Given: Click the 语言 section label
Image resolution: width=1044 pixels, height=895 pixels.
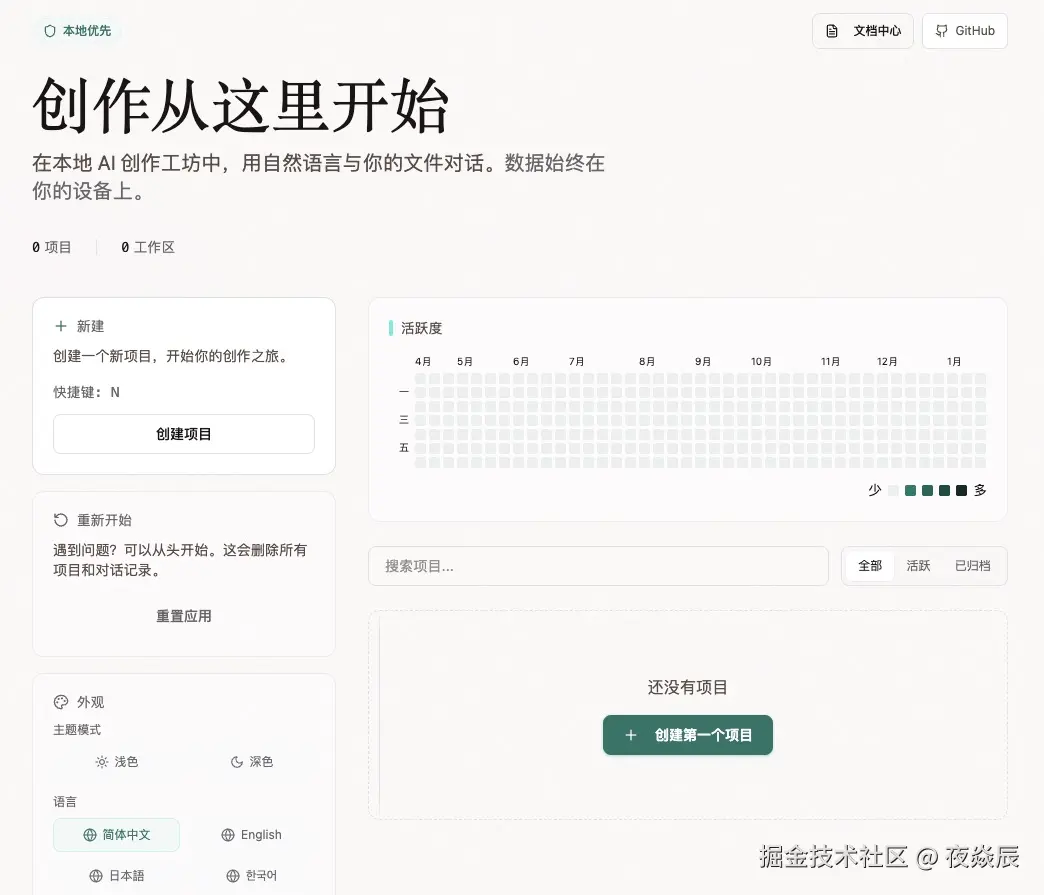Looking at the screenshot, I should [65, 802].
